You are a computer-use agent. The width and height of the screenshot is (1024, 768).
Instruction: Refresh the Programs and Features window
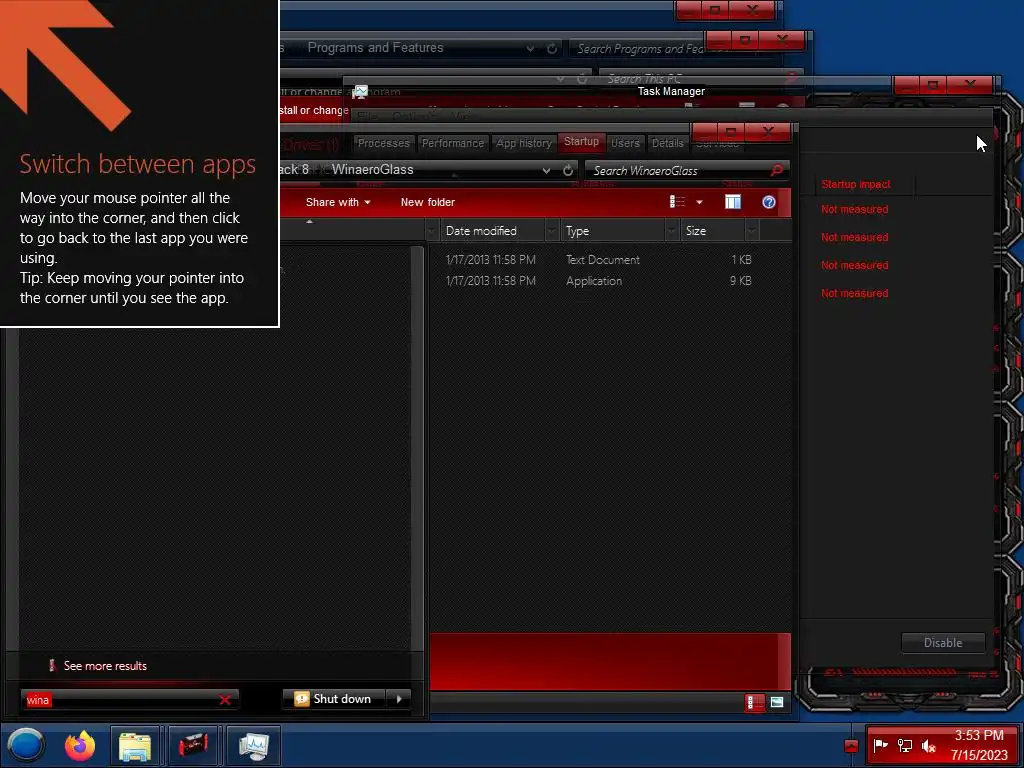point(552,48)
